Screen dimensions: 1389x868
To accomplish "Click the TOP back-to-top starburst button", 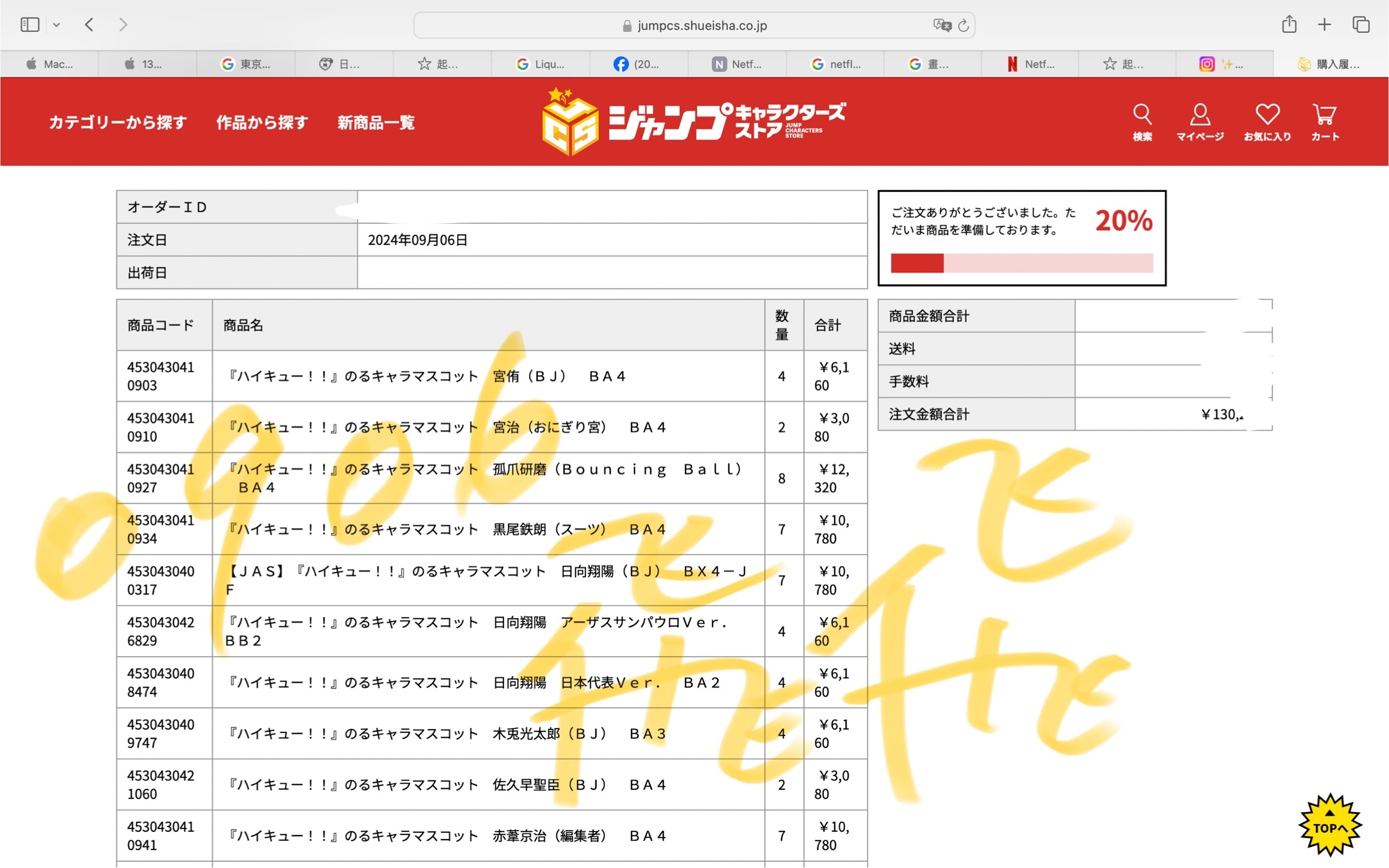I will pos(1330,825).
